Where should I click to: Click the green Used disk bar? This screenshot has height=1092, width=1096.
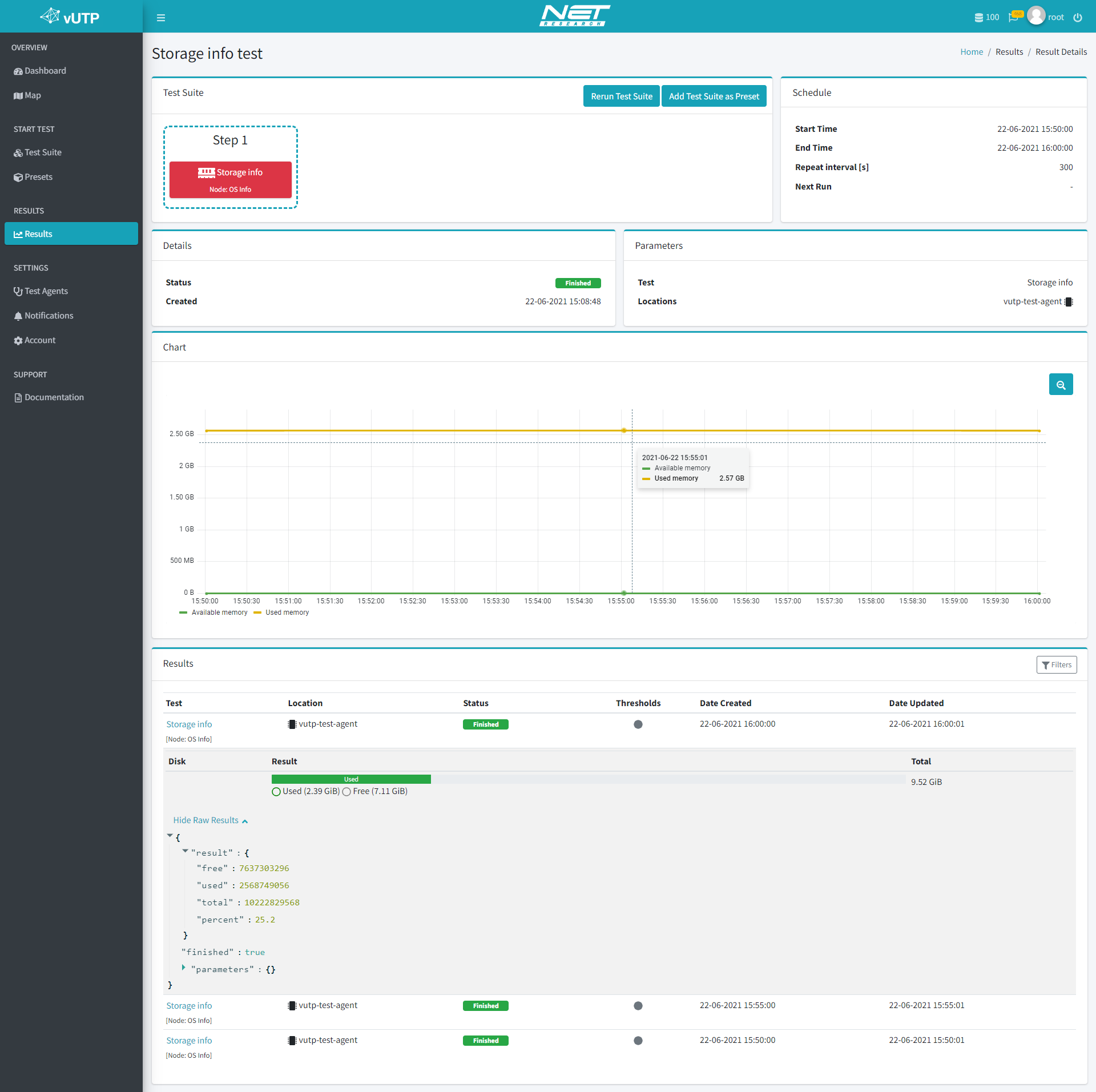pyautogui.click(x=351, y=779)
